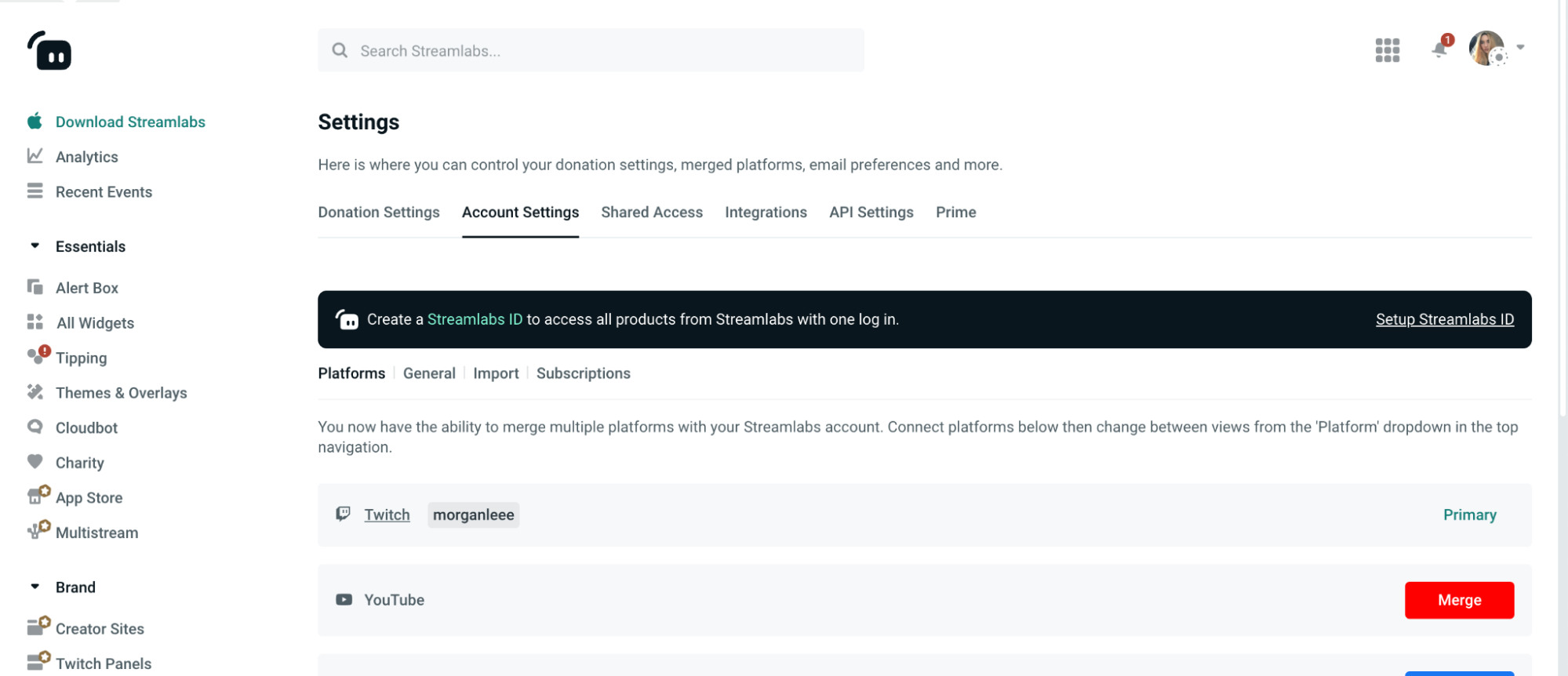Screen dimensions: 1568x676
Task: Click the Settings page heading
Action: (358, 122)
